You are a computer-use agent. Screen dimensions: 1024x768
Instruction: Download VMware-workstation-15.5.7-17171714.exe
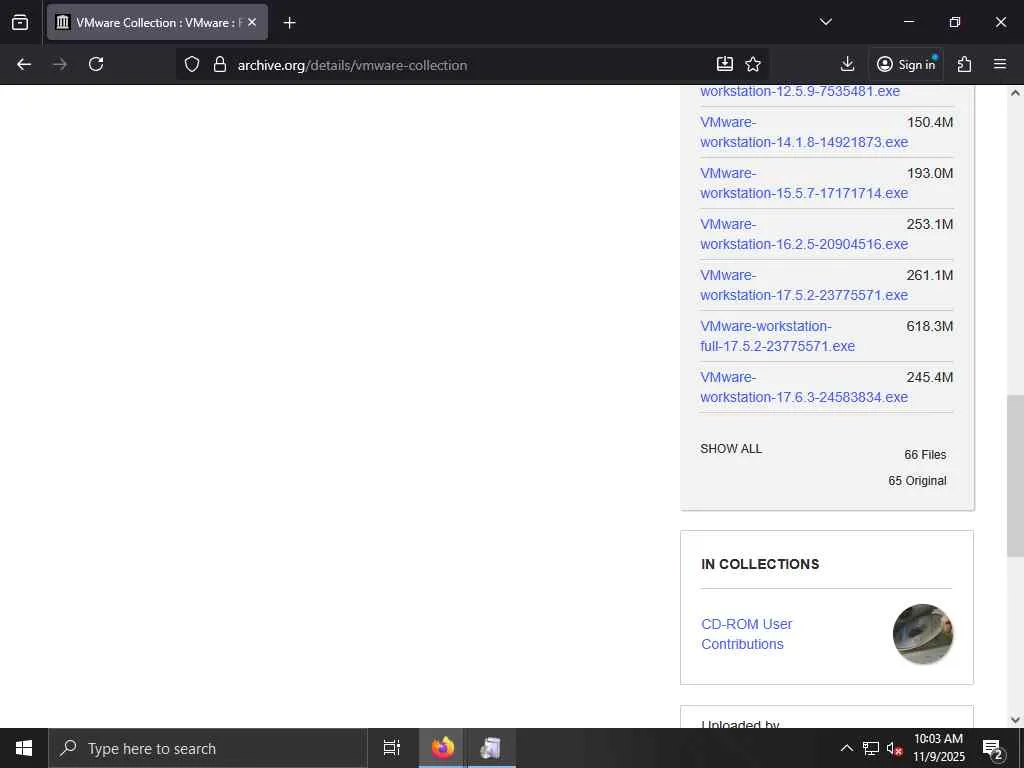click(804, 183)
